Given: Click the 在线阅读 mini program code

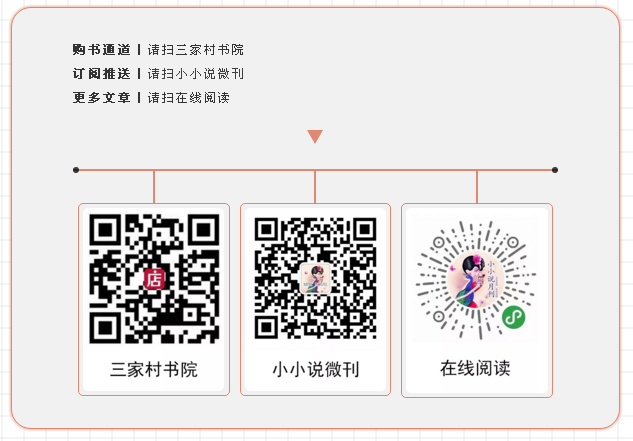Looking at the screenshot, I should 477,279.
